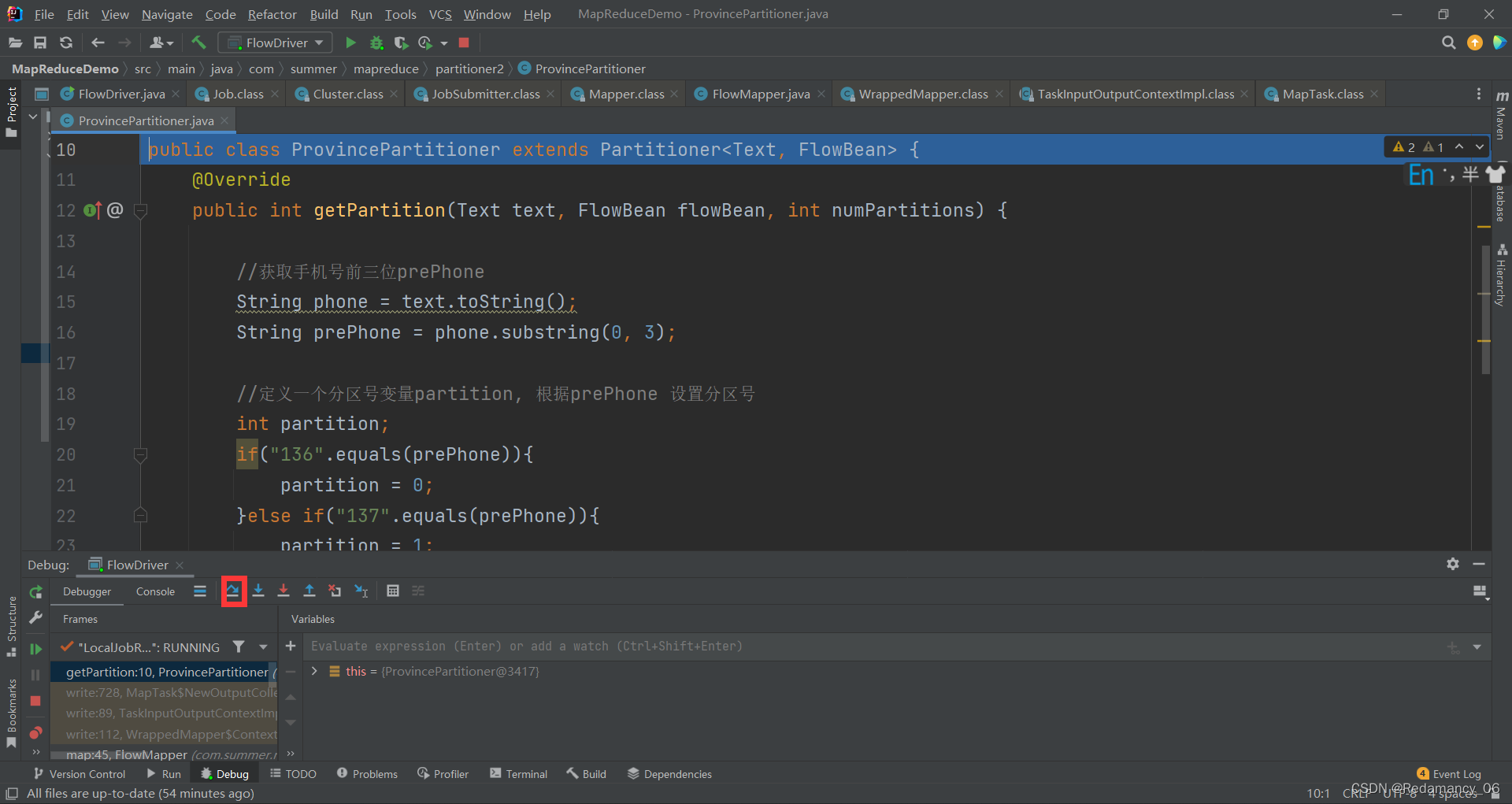
Task: Go to previous highlighted error arrow
Action: 1459,147
